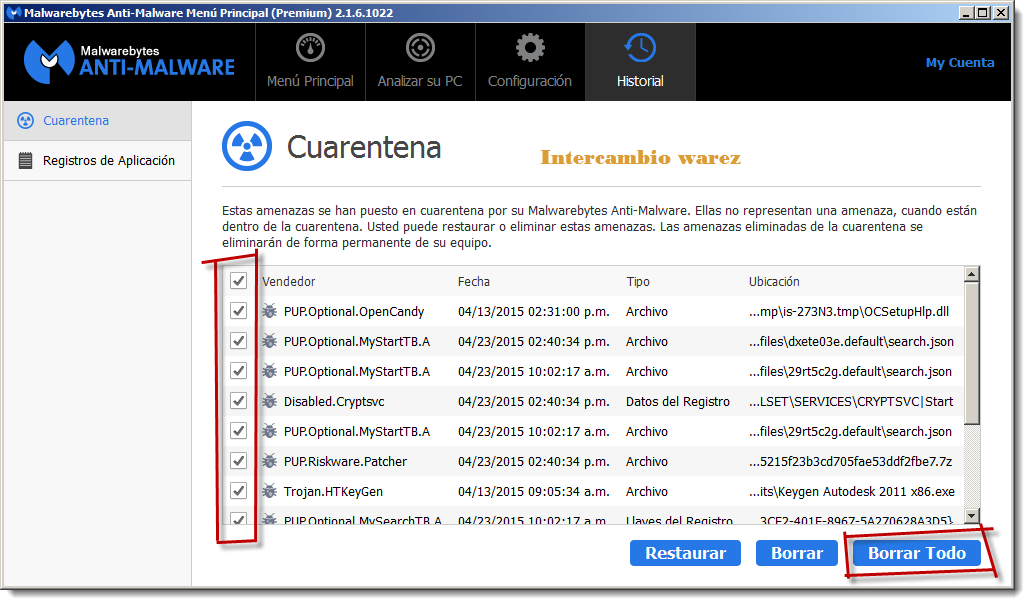Close the Malwarebytes window
1030x605 pixels.
point(1000,12)
